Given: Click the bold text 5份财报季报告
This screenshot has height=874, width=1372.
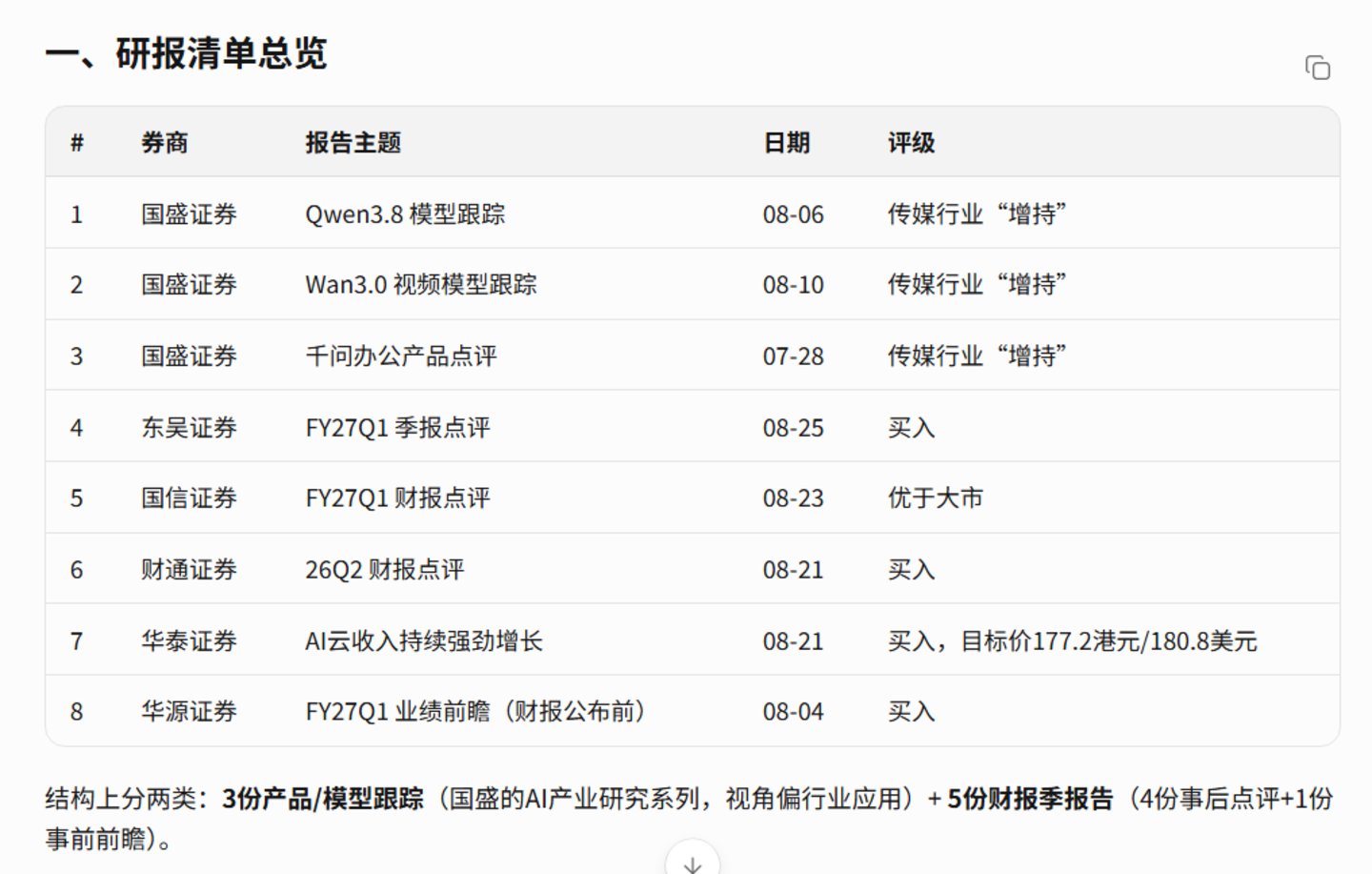Looking at the screenshot, I should [x=1030, y=799].
